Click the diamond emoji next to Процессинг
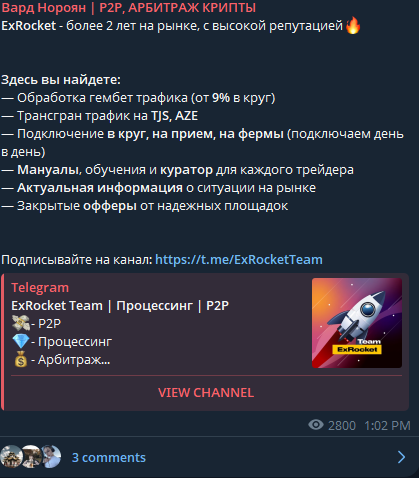 (21, 341)
